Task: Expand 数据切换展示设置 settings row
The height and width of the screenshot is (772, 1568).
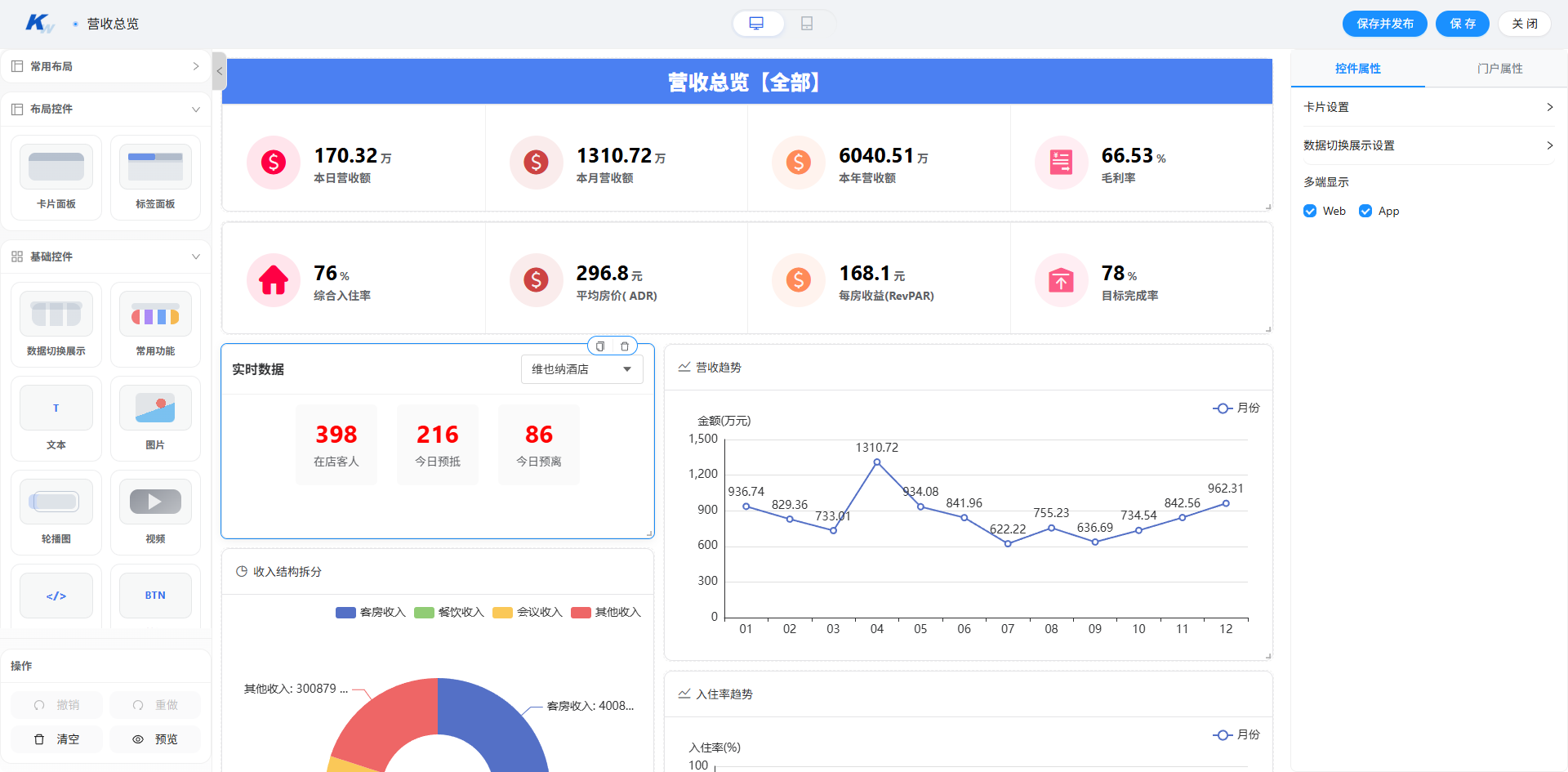Action: tap(1428, 145)
